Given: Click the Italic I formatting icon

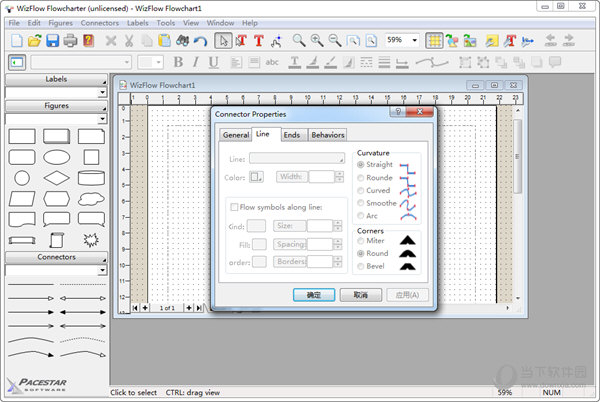Looking at the screenshot, I should pos(196,62).
